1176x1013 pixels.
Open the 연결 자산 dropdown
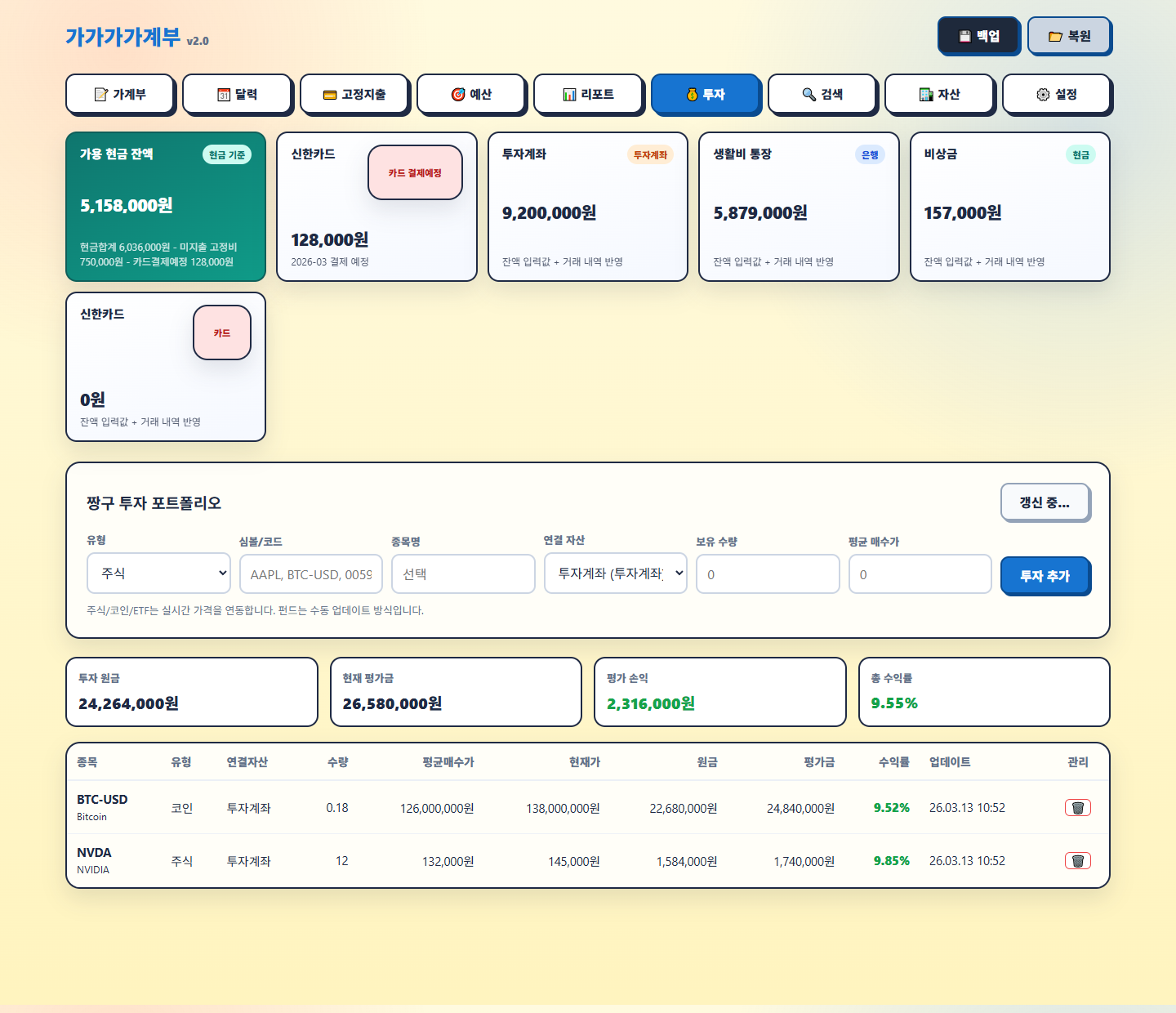(615, 573)
